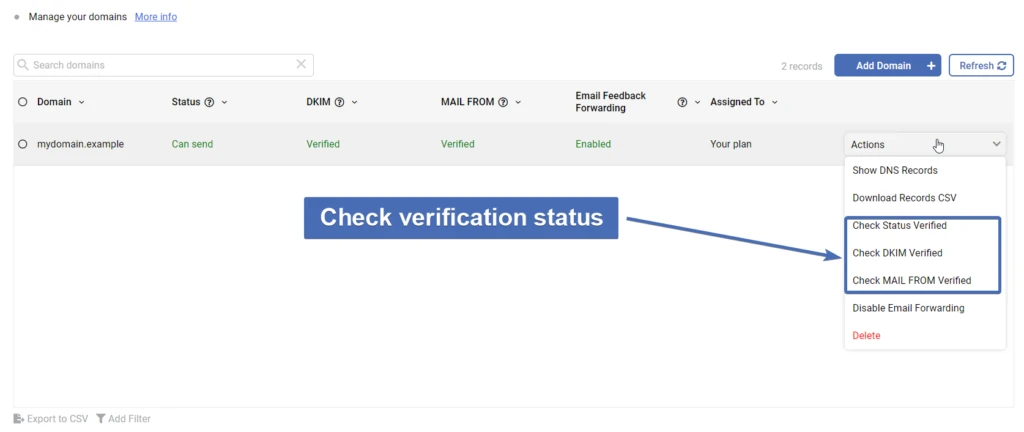This screenshot has height=432, width=1024.
Task: Open the DKIM column help icon
Action: (340, 102)
